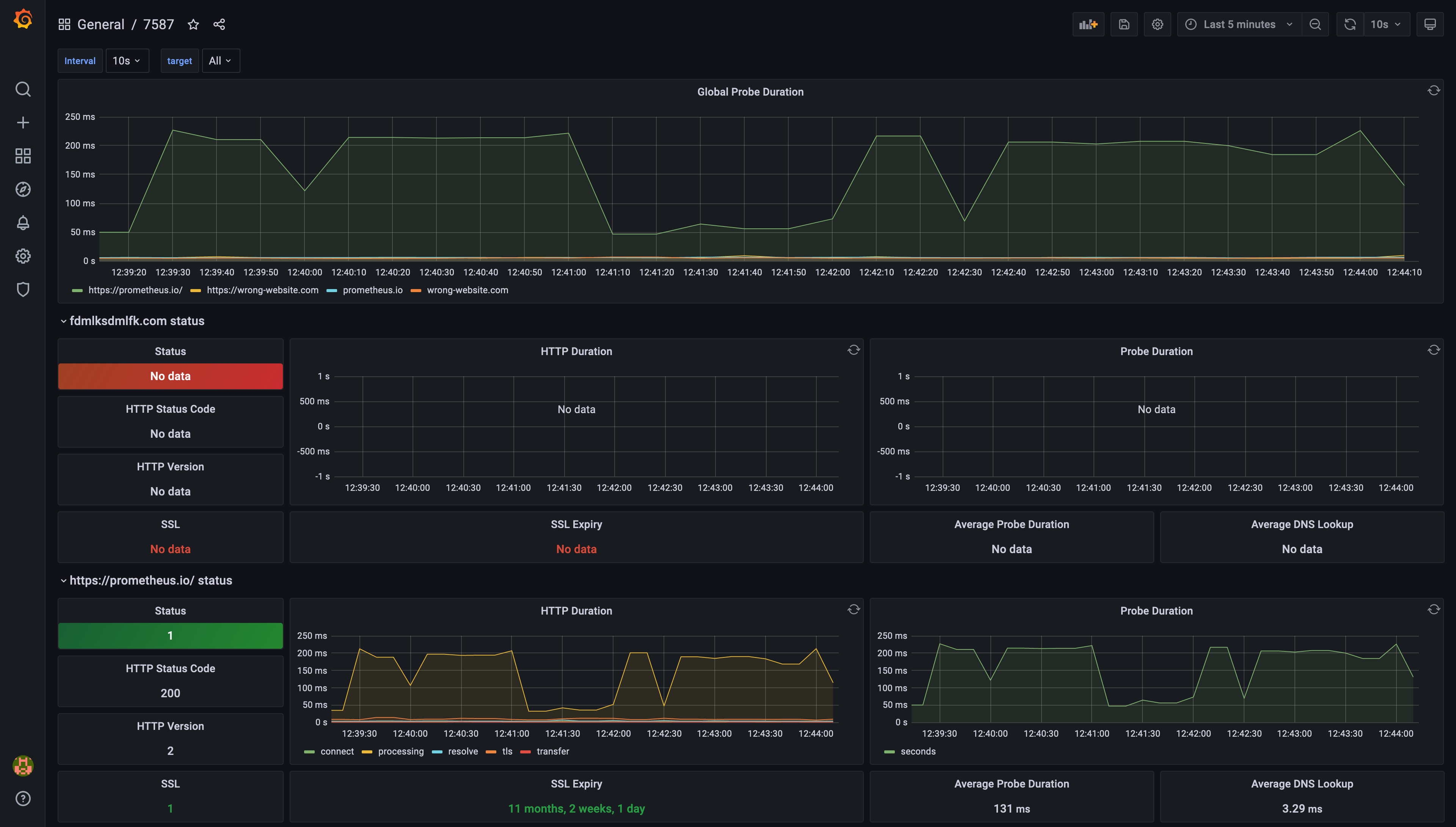The image size is (1456, 827).
Task: Zoom out the time range
Action: 1316,24
